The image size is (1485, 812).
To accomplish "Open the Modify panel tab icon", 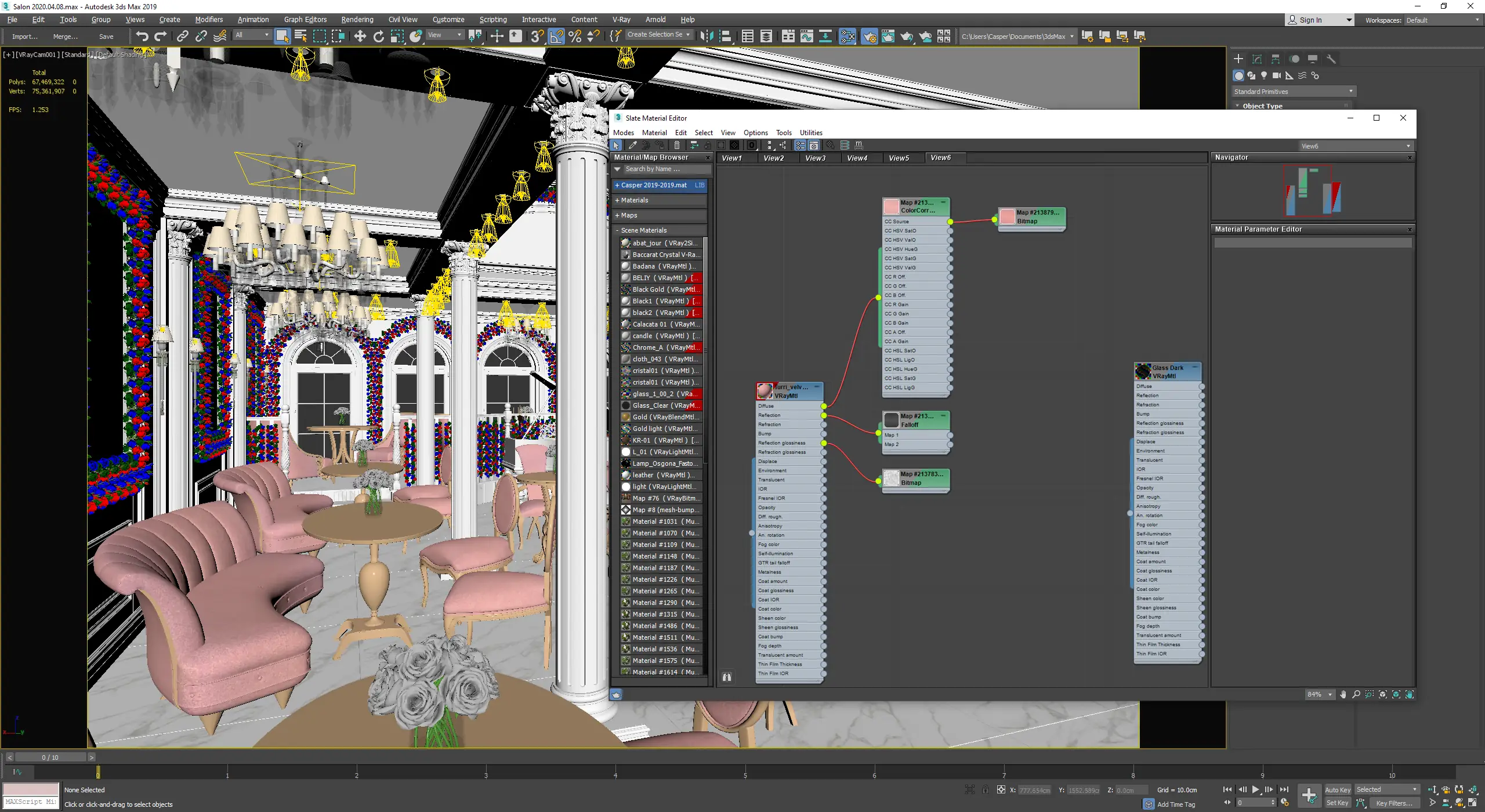I will [1256, 59].
